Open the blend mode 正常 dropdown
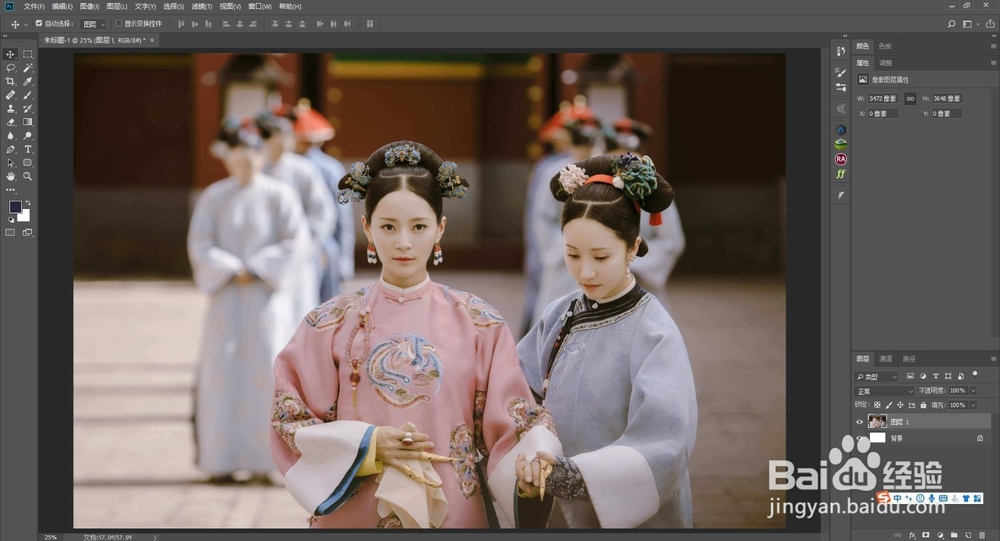The height and width of the screenshot is (541, 1000). (x=885, y=391)
